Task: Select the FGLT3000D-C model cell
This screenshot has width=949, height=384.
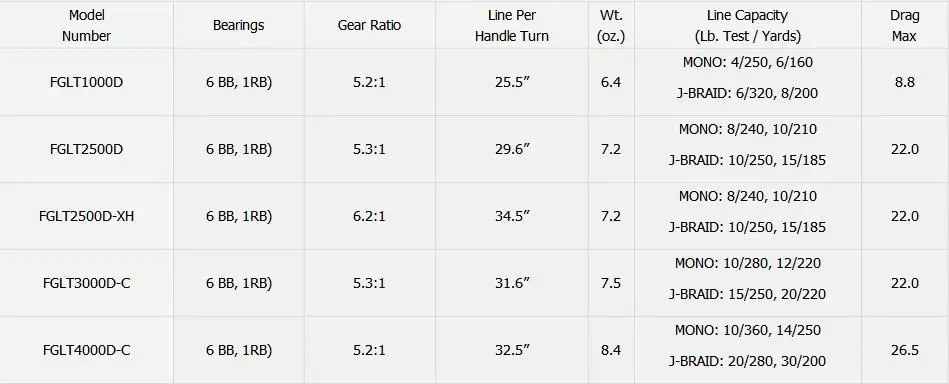Action: coord(87,283)
